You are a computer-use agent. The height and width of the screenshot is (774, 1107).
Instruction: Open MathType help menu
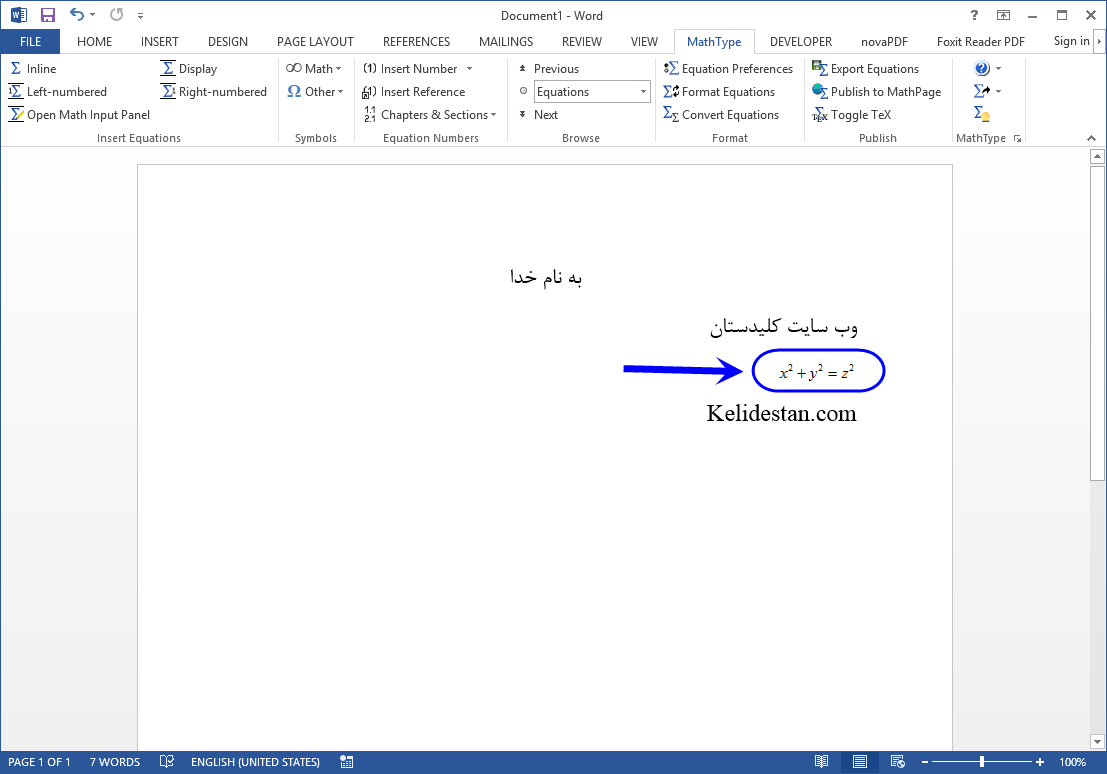988,69
